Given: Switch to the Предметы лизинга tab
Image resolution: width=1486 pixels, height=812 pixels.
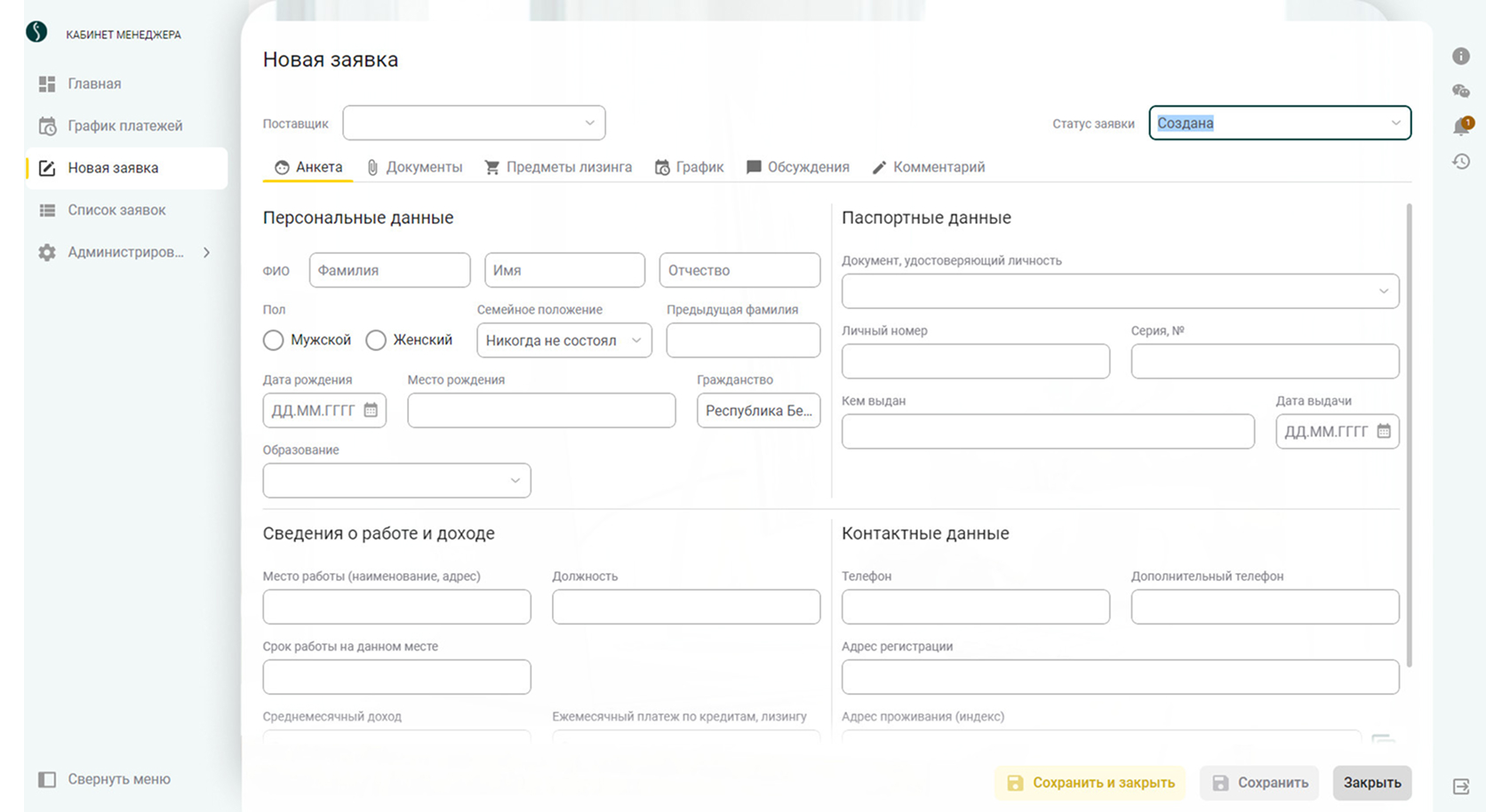Looking at the screenshot, I should coord(558,167).
